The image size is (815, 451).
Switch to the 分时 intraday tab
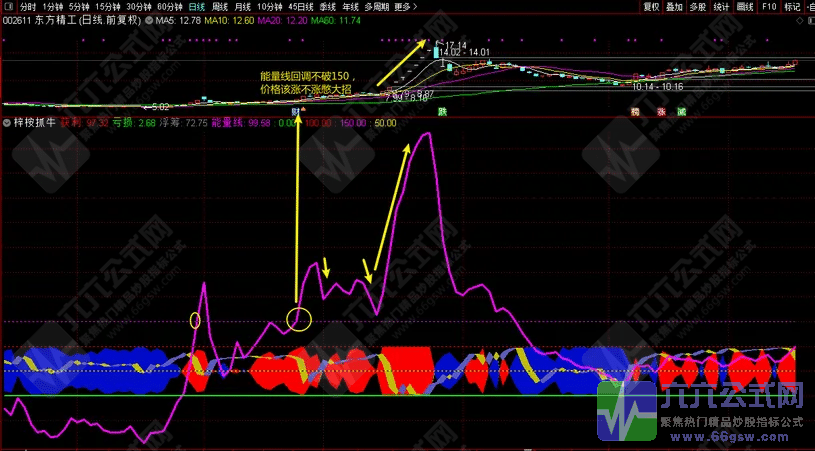click(x=27, y=6)
